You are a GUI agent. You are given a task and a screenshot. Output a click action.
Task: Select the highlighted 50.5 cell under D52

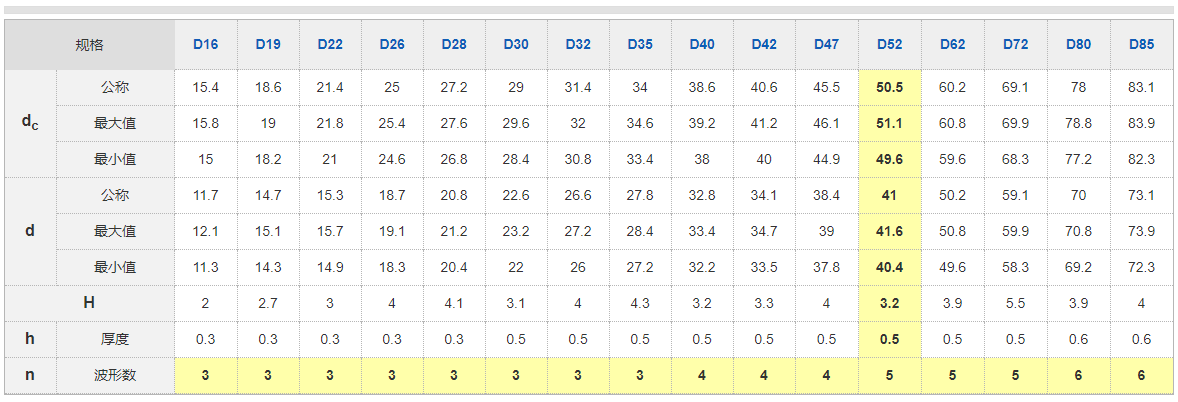(x=889, y=87)
